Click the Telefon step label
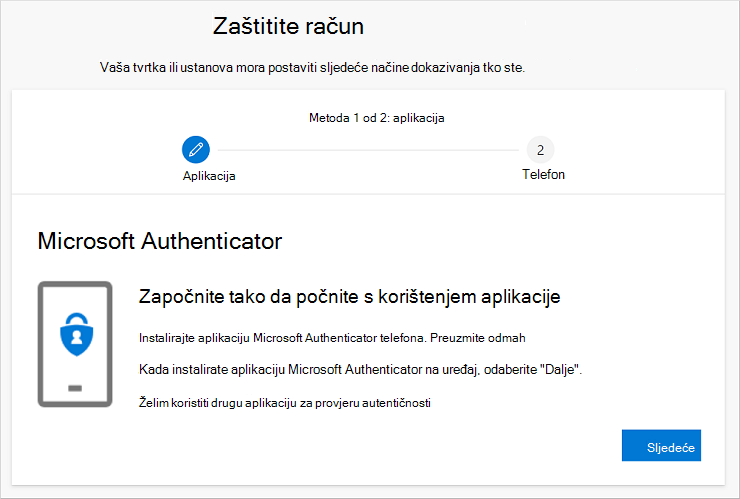Screen dimensions: 740x499 (x=543, y=175)
